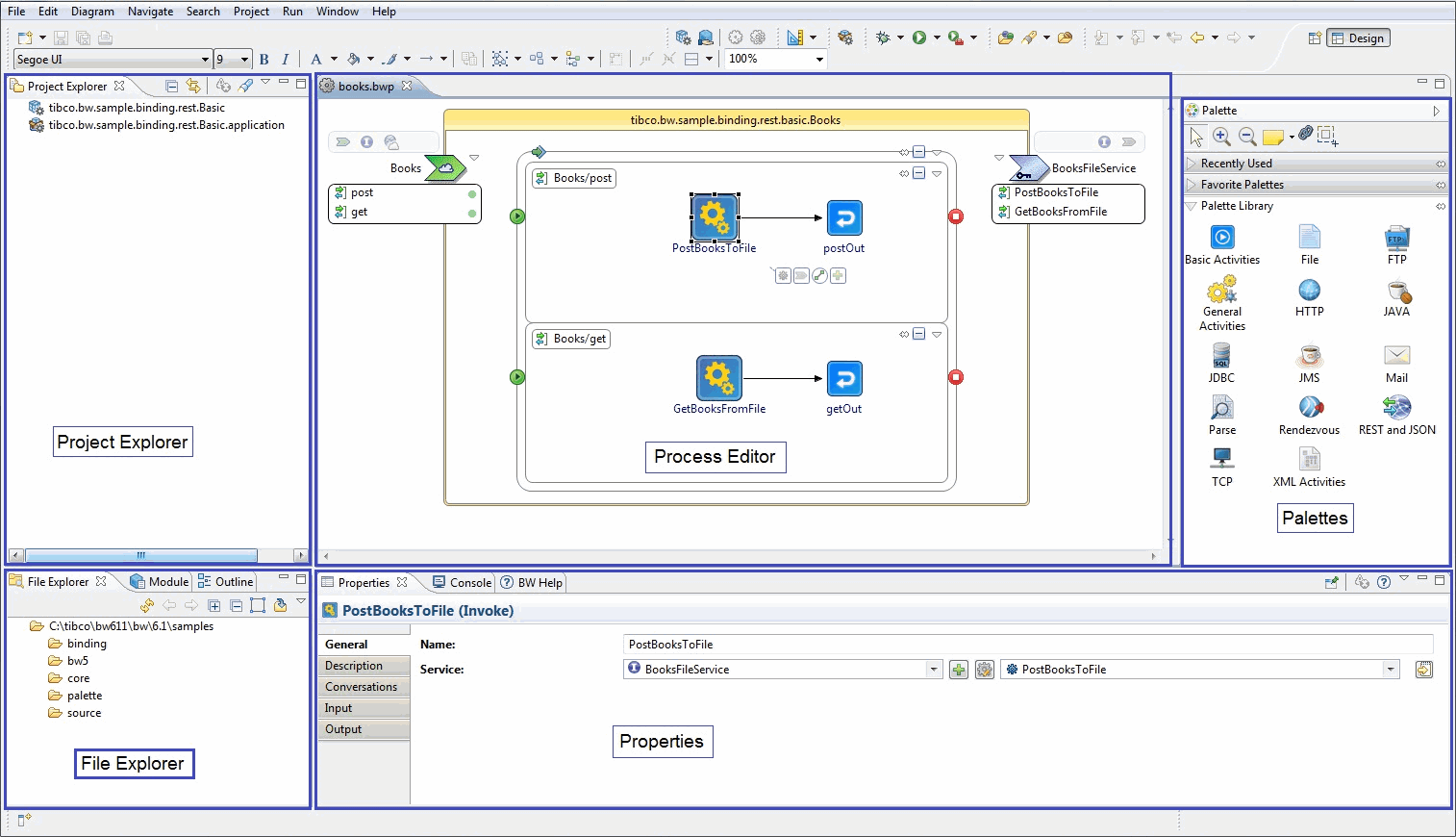Click the green plus button beside Service field
Viewport: 1456px width, 837px height.
point(958,669)
